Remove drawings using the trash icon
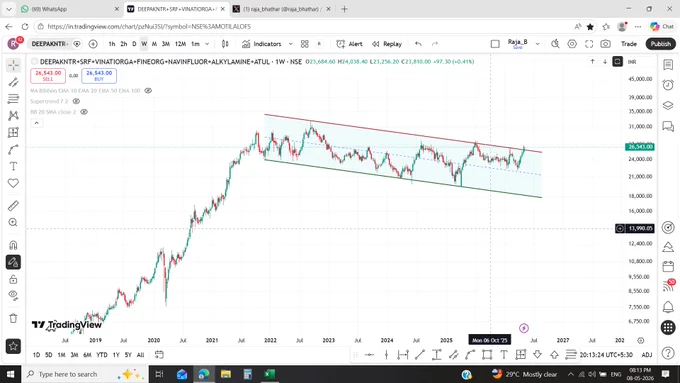680x383 pixels. [x=13, y=318]
